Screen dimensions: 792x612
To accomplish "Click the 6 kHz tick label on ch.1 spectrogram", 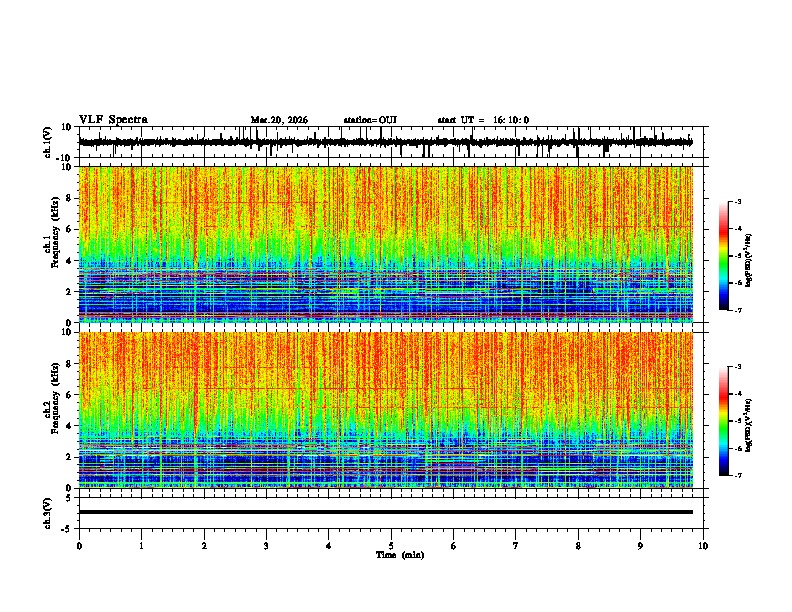I will (x=69, y=229).
